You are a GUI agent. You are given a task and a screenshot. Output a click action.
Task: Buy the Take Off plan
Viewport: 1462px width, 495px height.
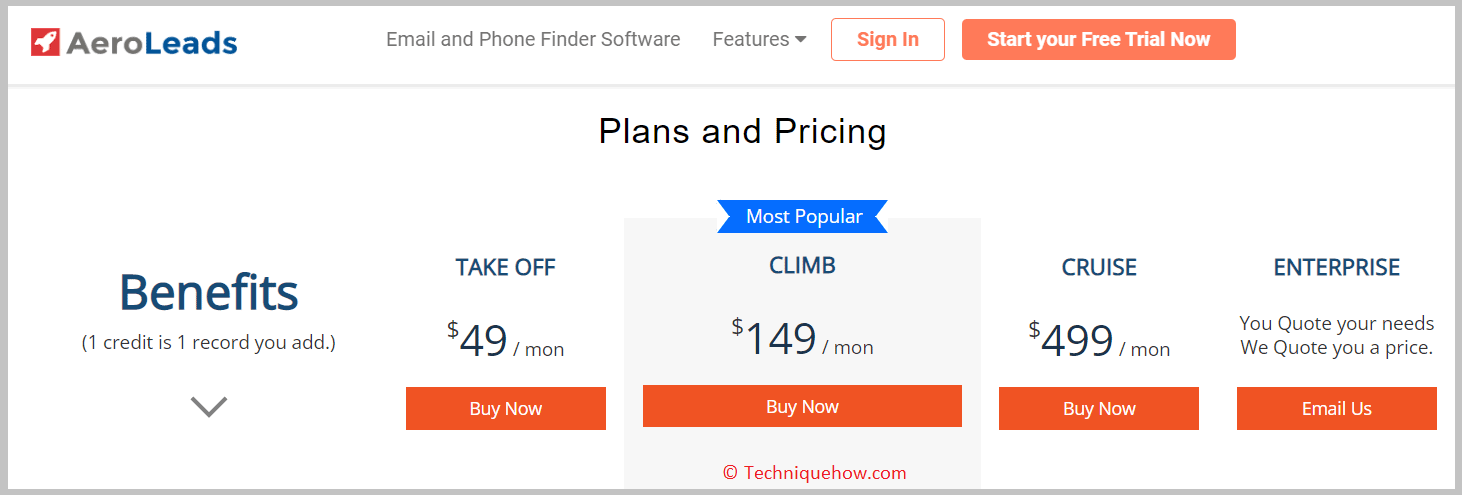[506, 409]
